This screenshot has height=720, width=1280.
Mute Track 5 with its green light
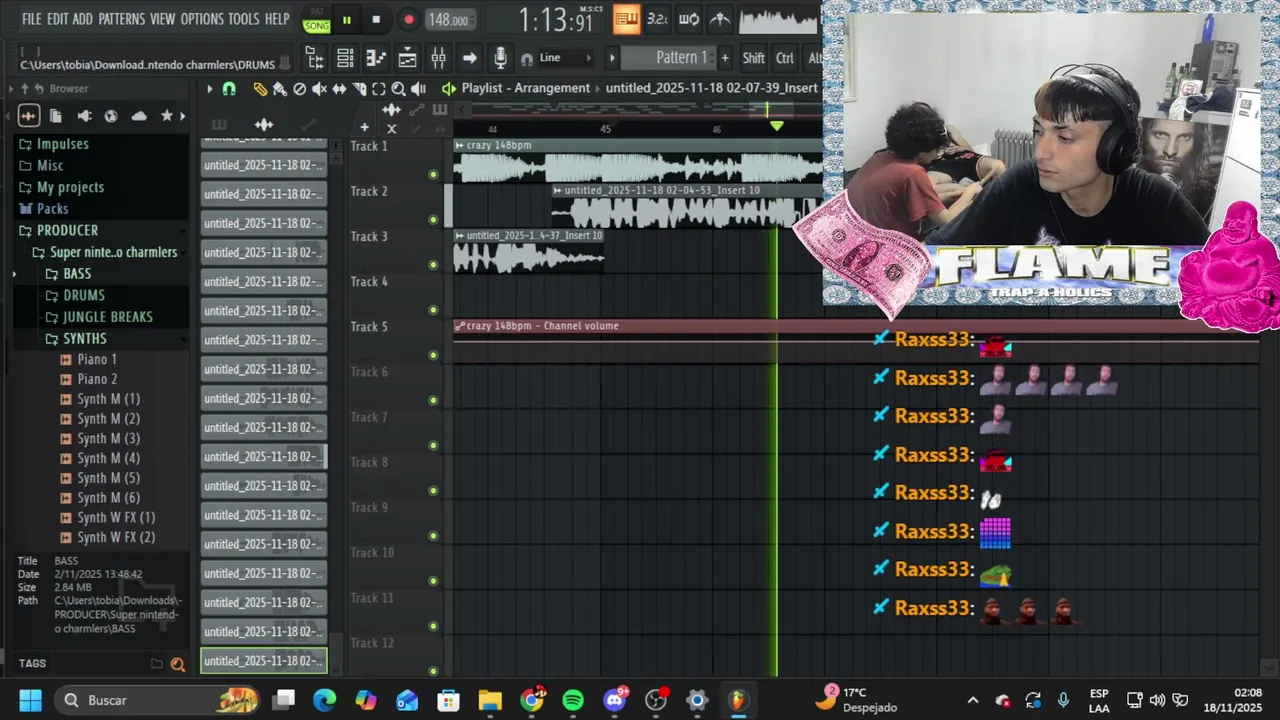[x=433, y=355]
